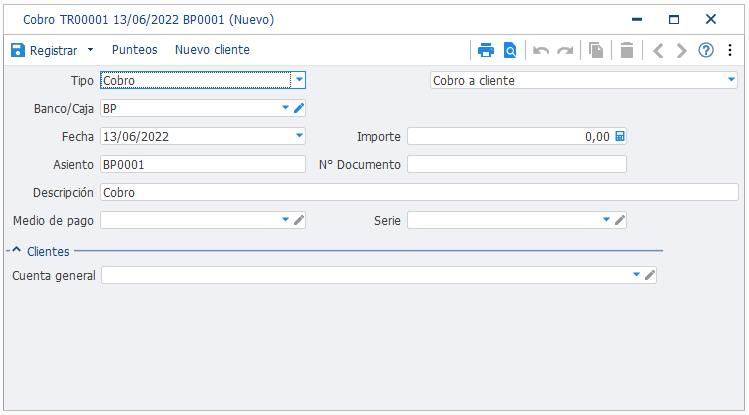749x415 pixels.
Task: Click the copy document icon
Action: (x=596, y=50)
